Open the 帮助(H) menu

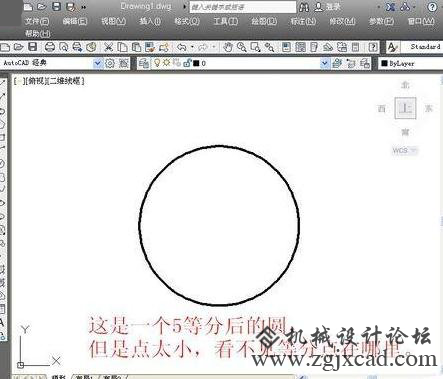[x=37, y=33]
